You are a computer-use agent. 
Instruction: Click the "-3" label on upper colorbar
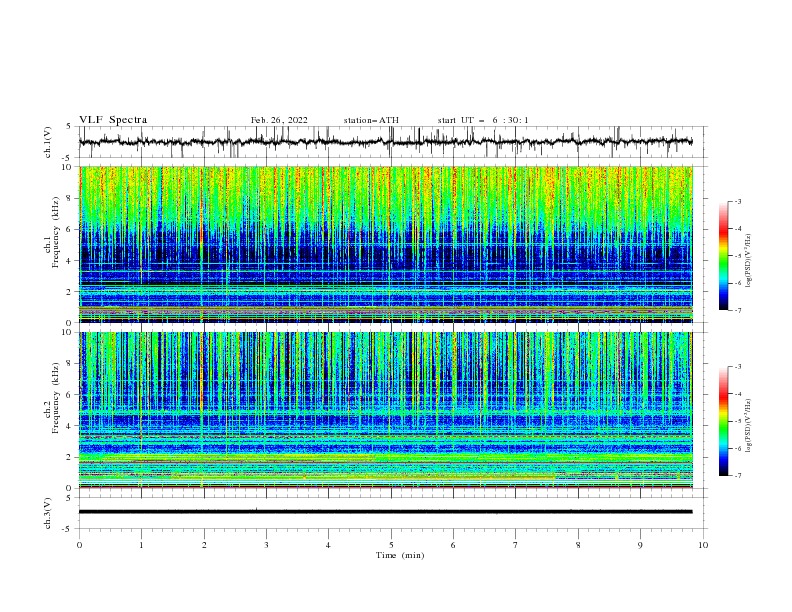coord(737,201)
